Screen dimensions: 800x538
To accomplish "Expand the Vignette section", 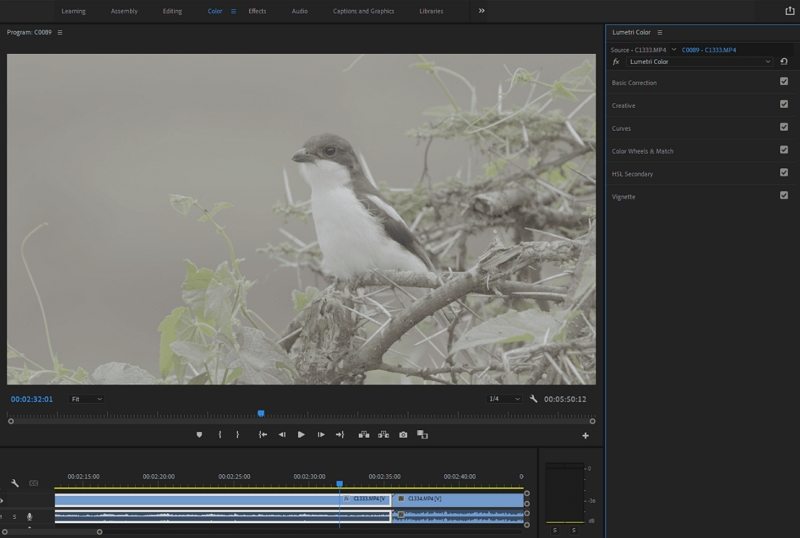I will (623, 197).
